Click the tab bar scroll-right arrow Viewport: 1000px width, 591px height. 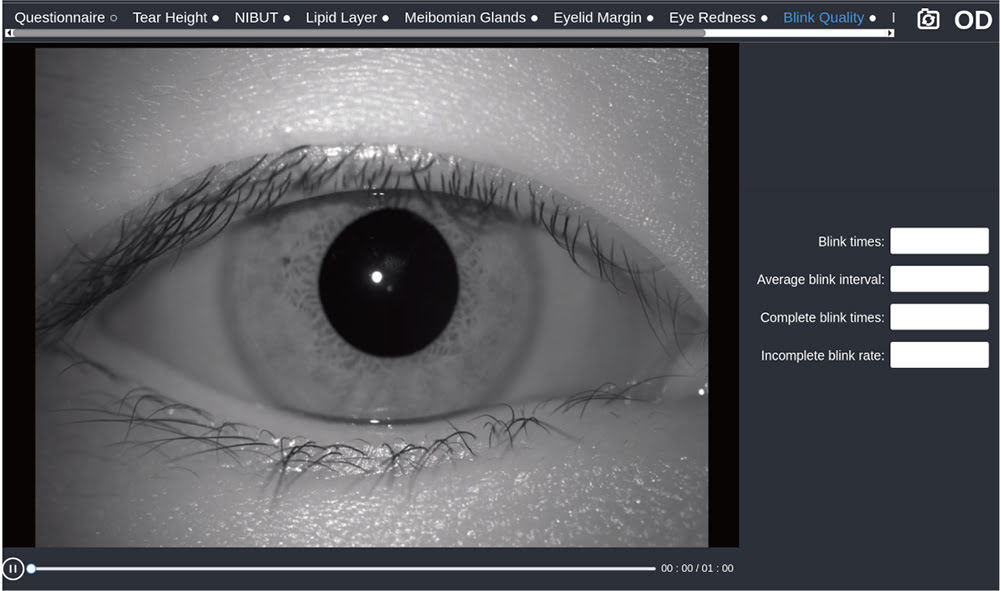click(x=890, y=33)
